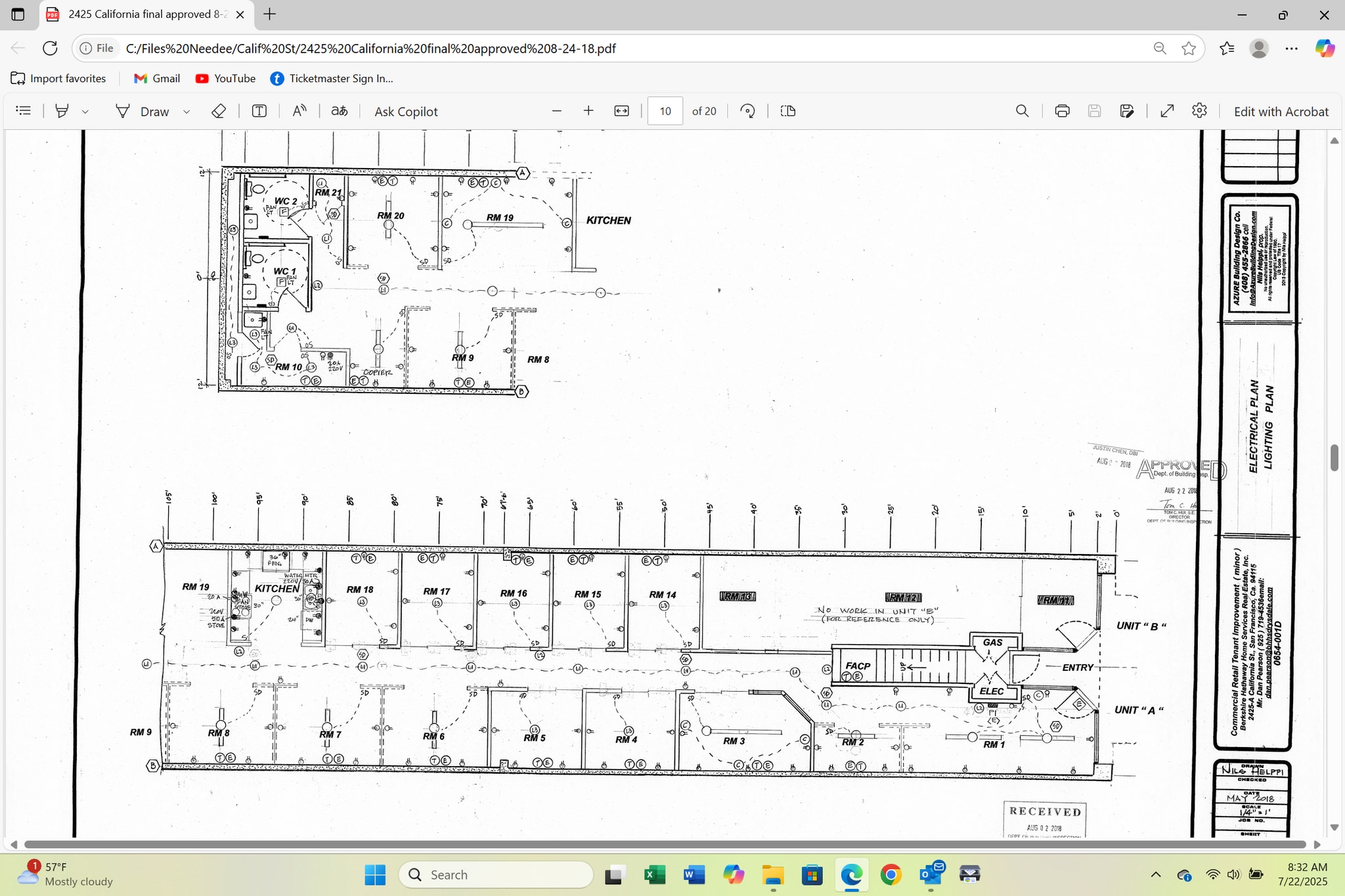The image size is (1345, 896).
Task: Expand the Highlight color options dropdown
Action: [85, 112]
